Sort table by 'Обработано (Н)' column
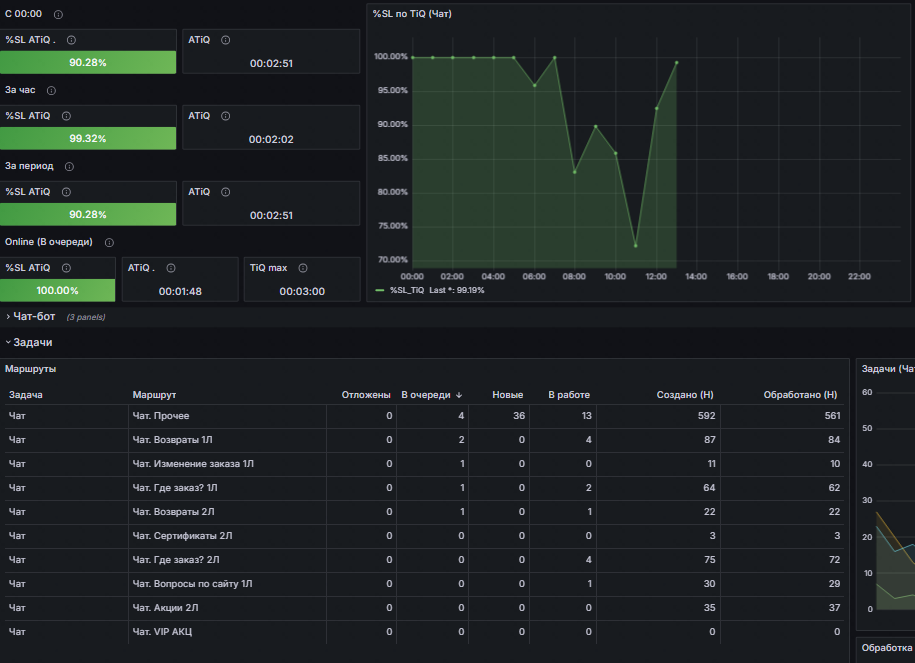This screenshot has height=663, width=915. coord(800,395)
